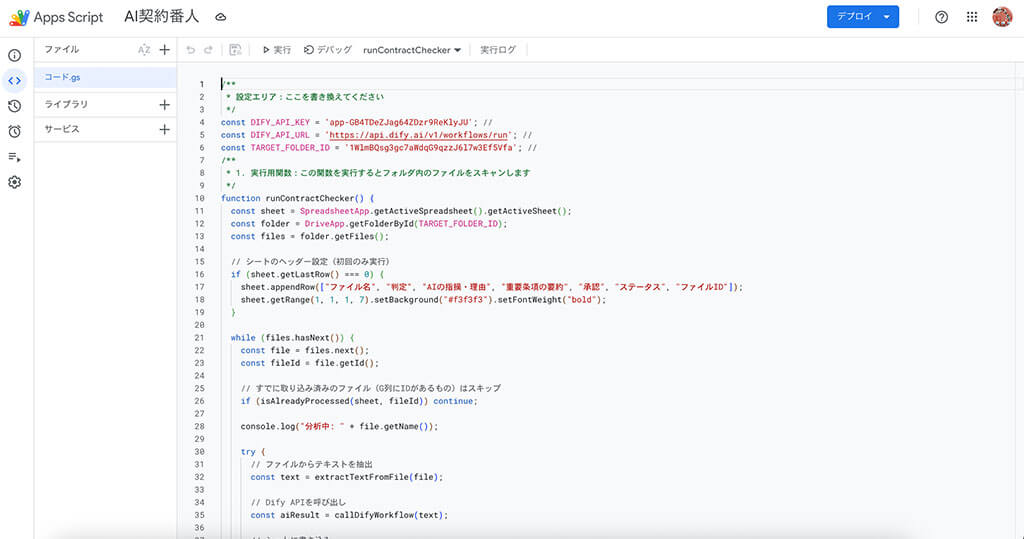The height and width of the screenshot is (539, 1024).
Task: Click the ファイル header label
Action: [61, 50]
